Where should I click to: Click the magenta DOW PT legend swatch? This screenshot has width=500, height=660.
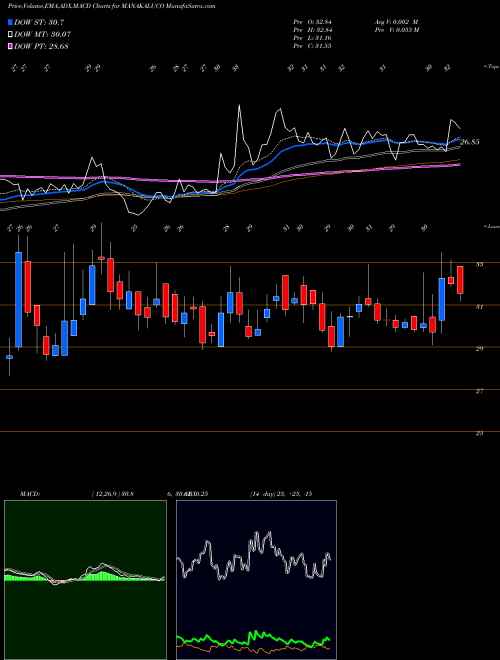10,46
